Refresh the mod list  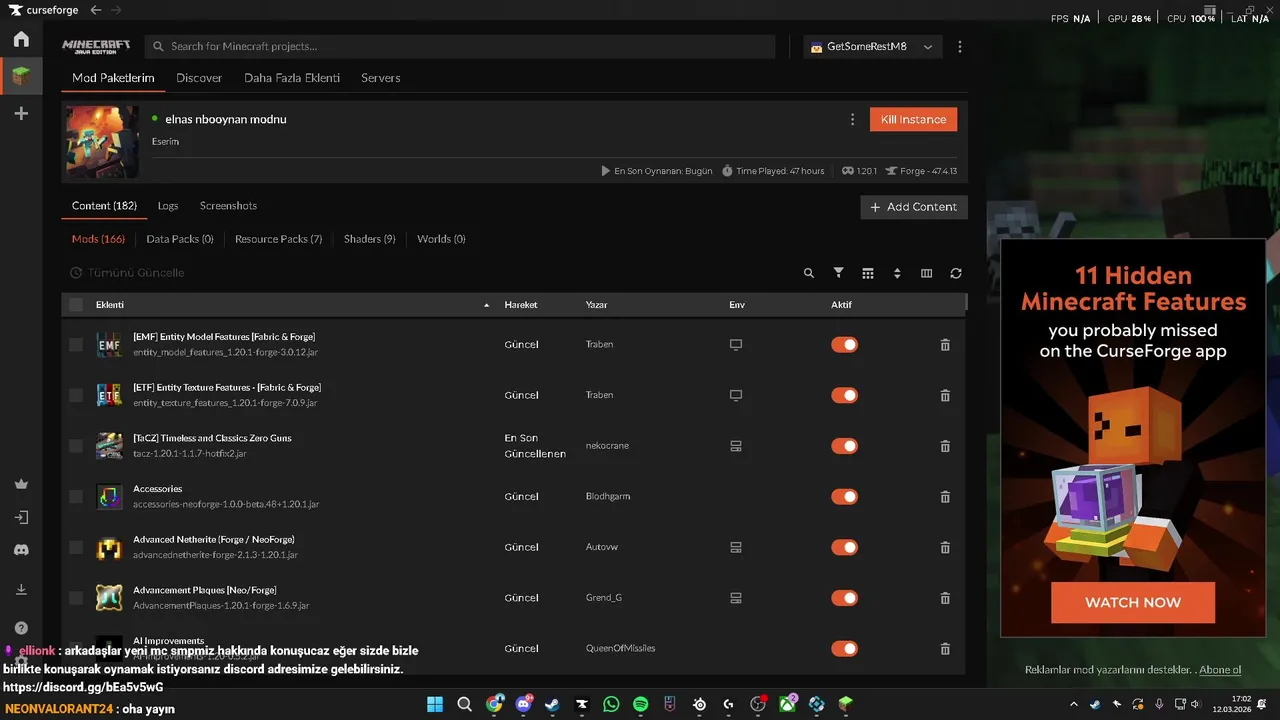[956, 273]
